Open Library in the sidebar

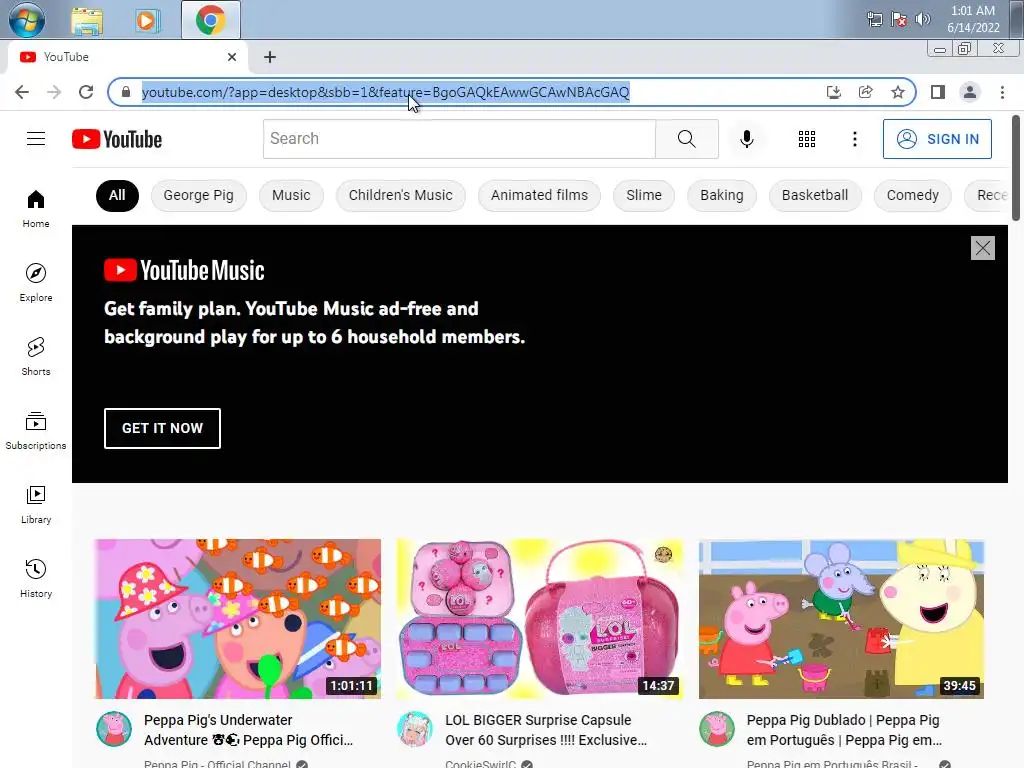coord(36,504)
